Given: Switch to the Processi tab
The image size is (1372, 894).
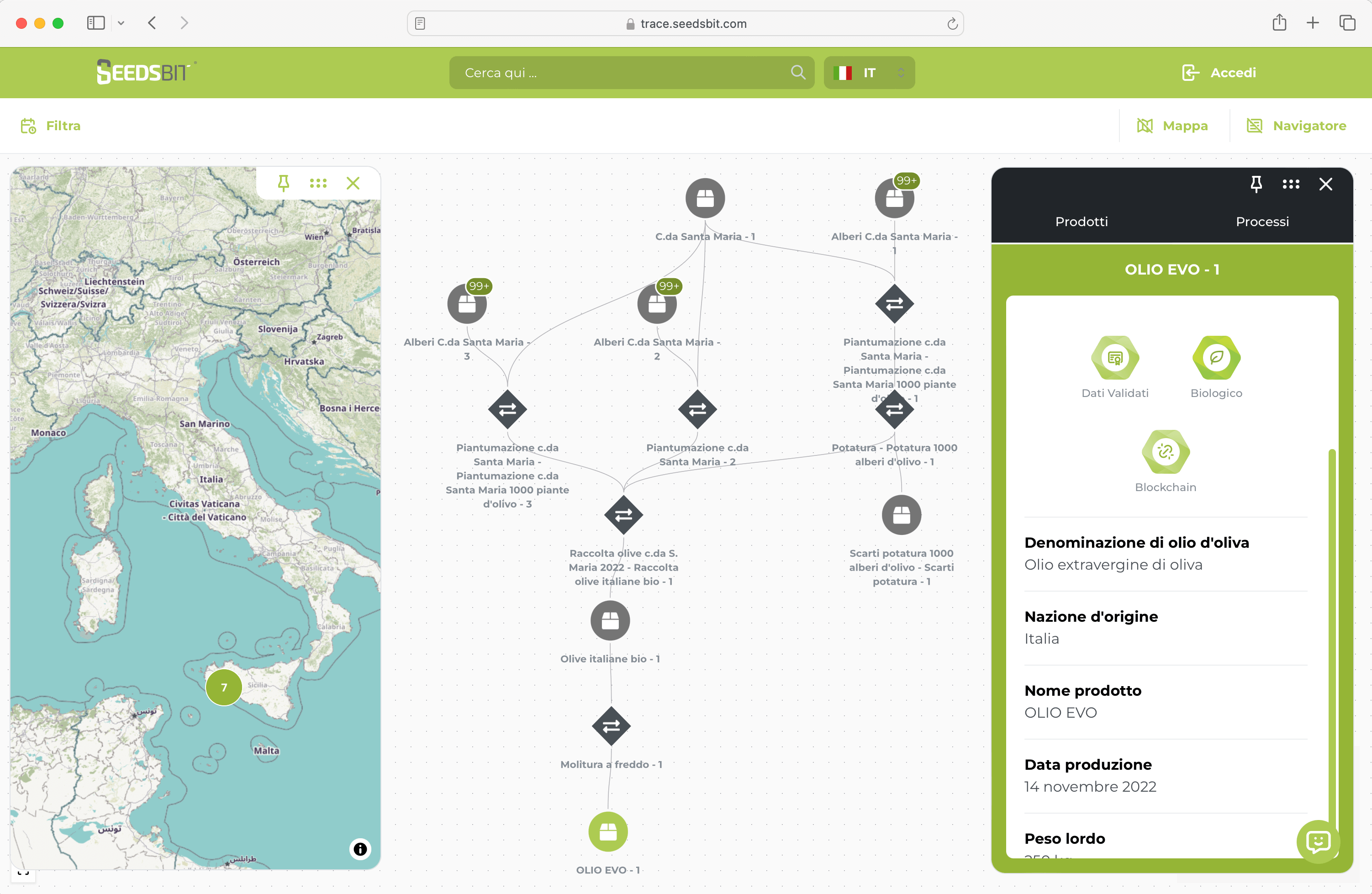Looking at the screenshot, I should tap(1262, 222).
